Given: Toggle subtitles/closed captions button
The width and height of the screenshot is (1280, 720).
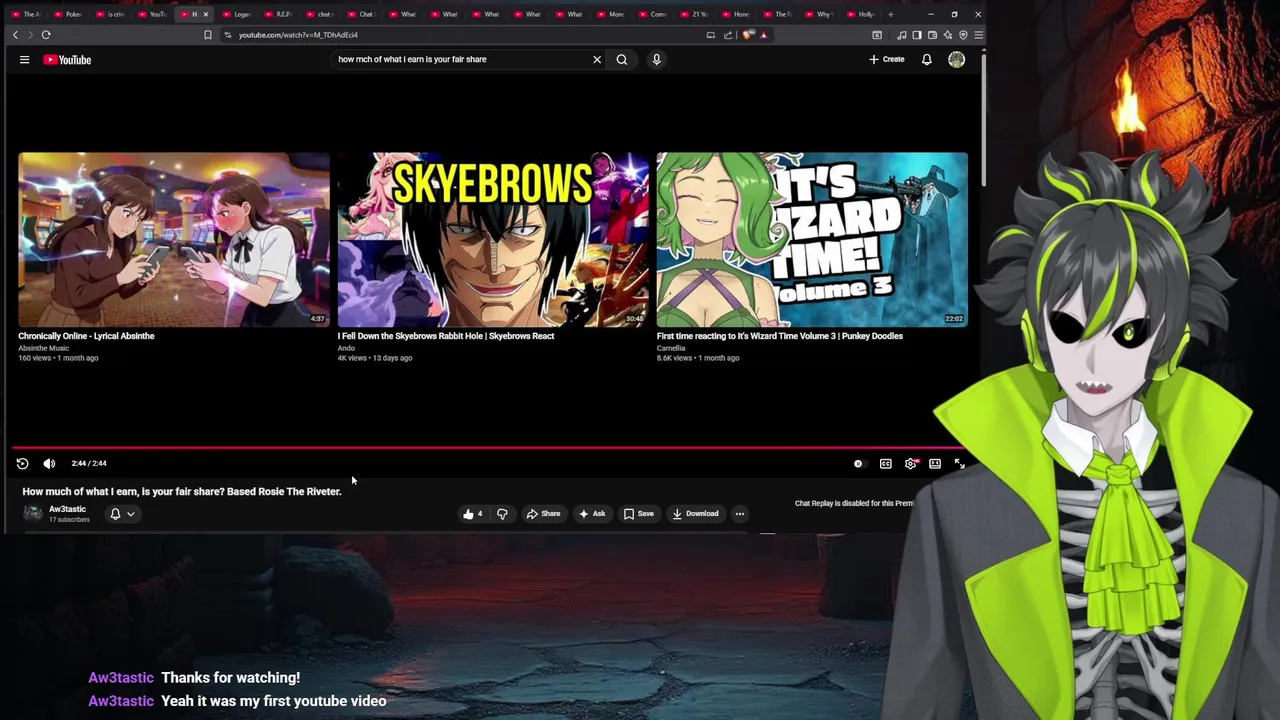Looking at the screenshot, I should coord(885,464).
